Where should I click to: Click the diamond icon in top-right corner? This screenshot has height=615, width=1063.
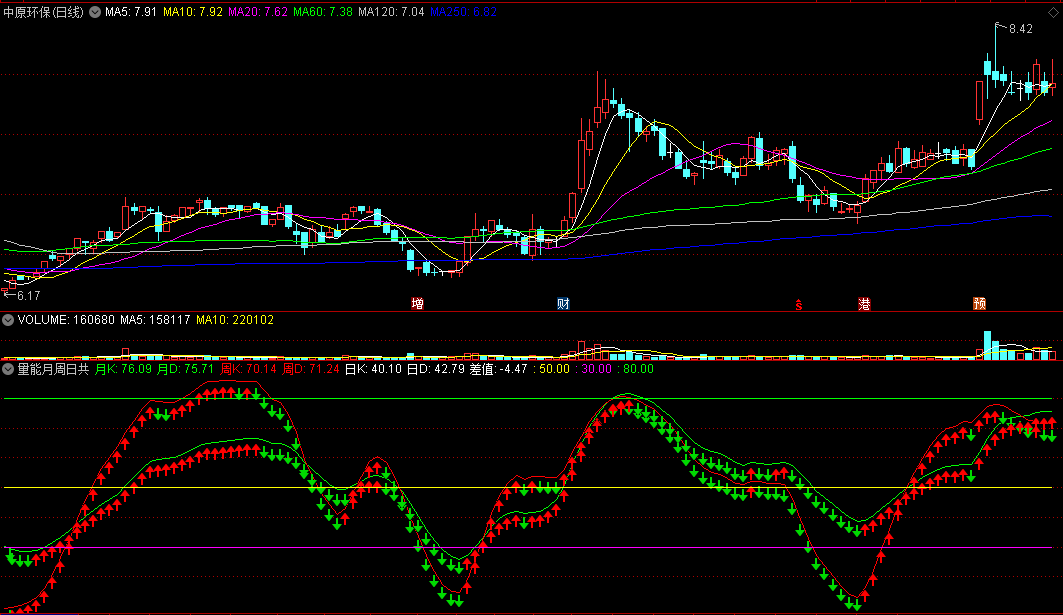1054,12
